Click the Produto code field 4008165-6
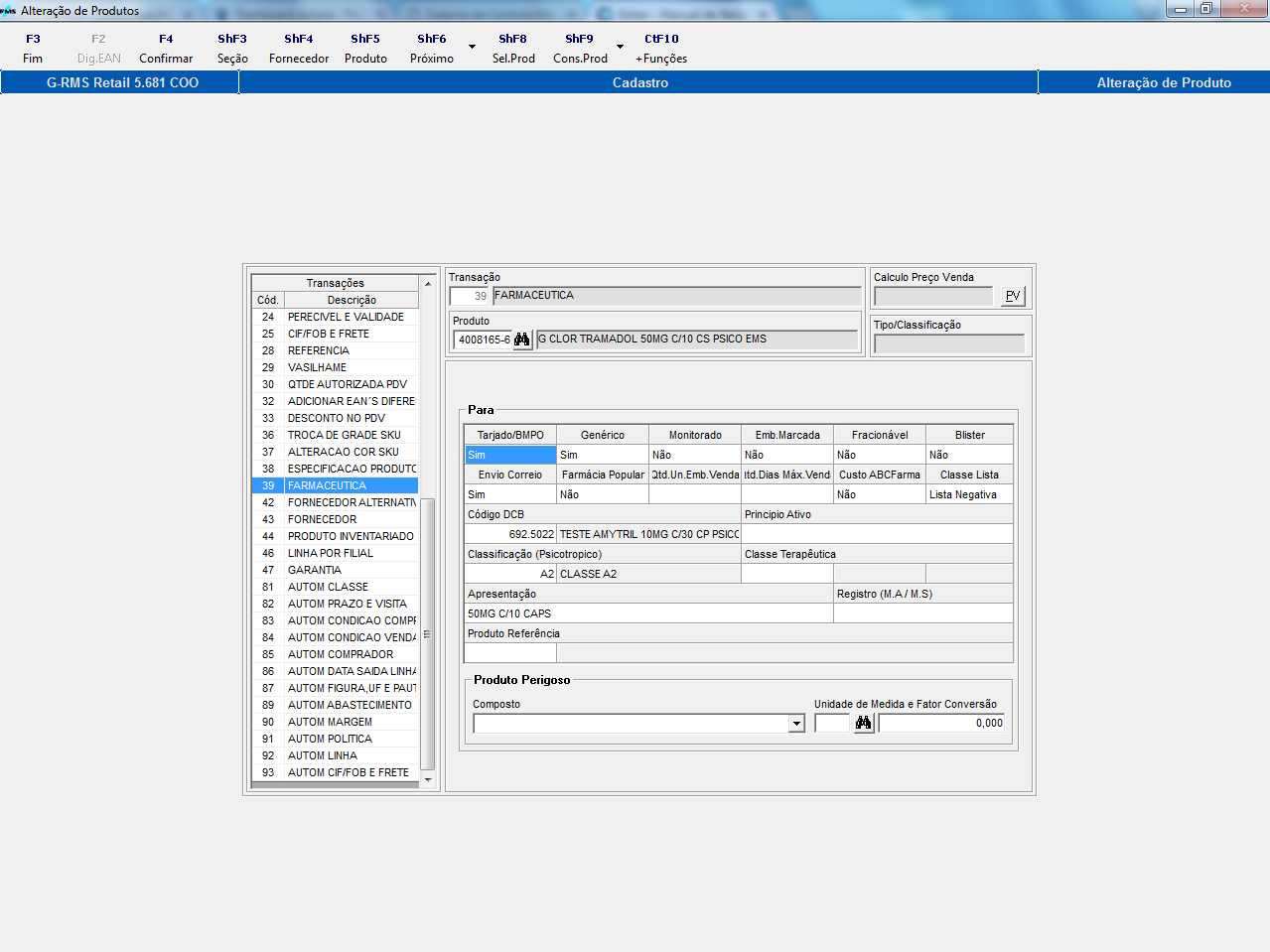 484,340
